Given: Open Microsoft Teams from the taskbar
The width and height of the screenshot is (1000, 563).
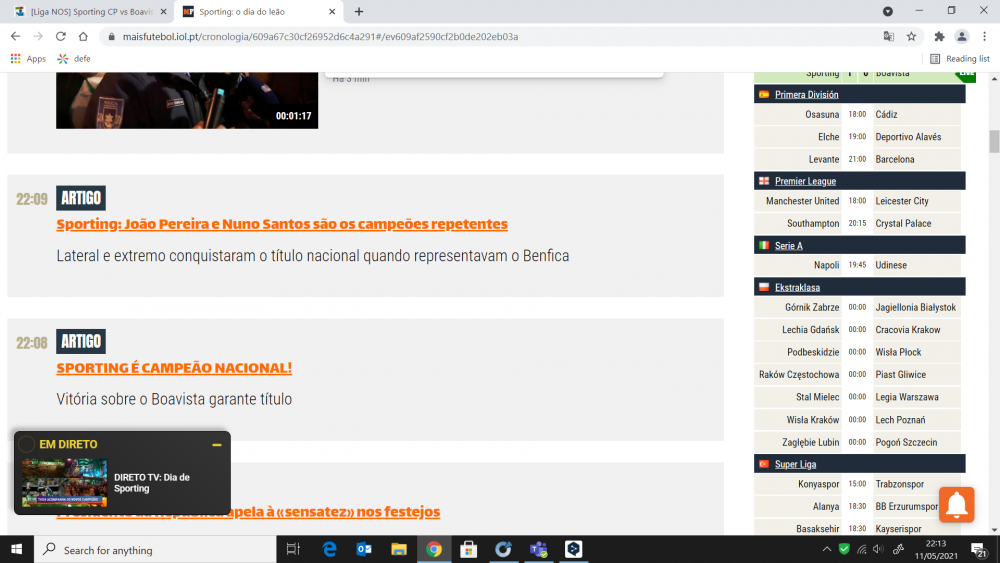Looking at the screenshot, I should (x=538, y=549).
